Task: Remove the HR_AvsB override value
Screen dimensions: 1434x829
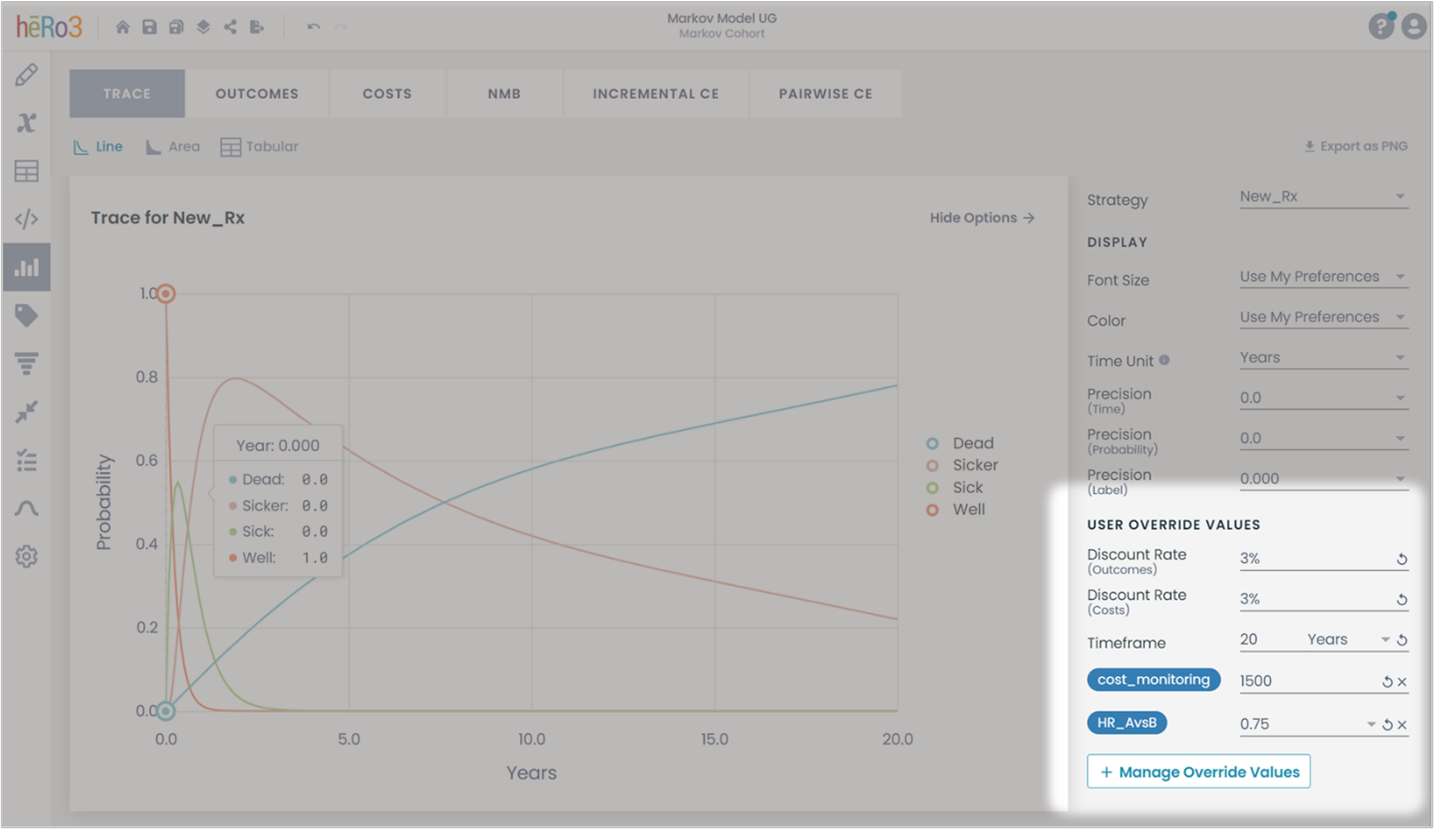Action: click(x=1402, y=725)
